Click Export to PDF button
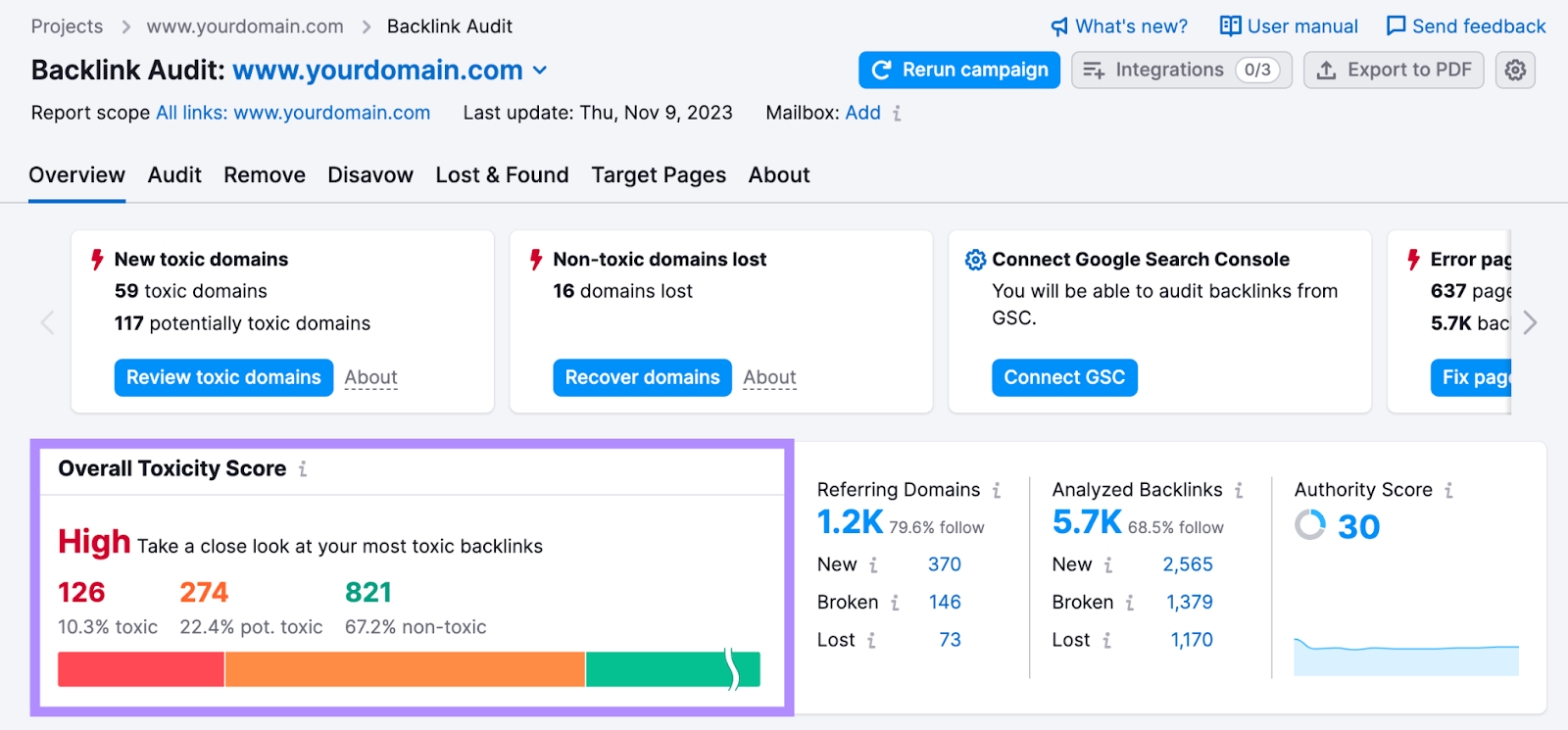 [1394, 70]
